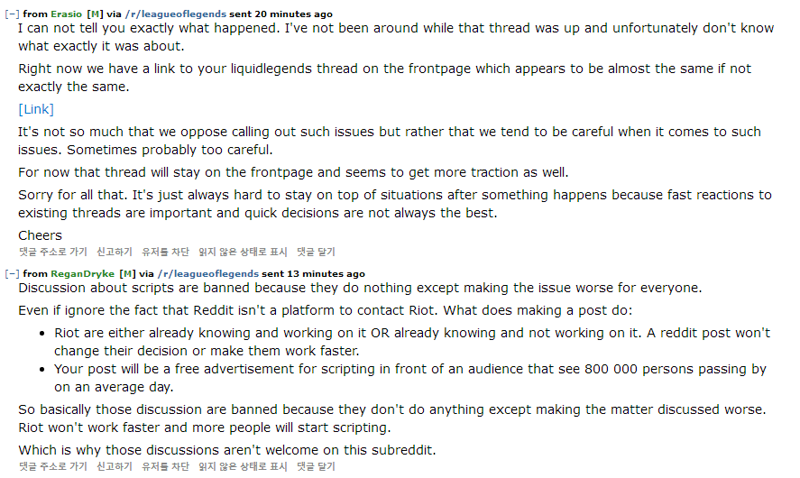Image resolution: width=800 pixels, height=478 pixels.
Task: Click 댓글 주소로 가기 under ReganDryke's message
Action: 53,467
